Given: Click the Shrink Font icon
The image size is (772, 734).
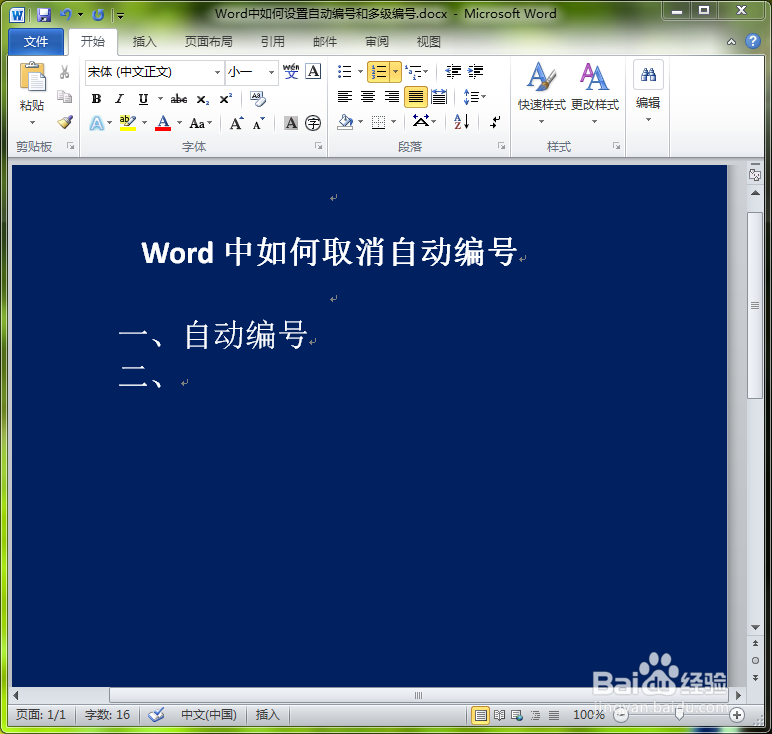Looking at the screenshot, I should pos(258,123).
